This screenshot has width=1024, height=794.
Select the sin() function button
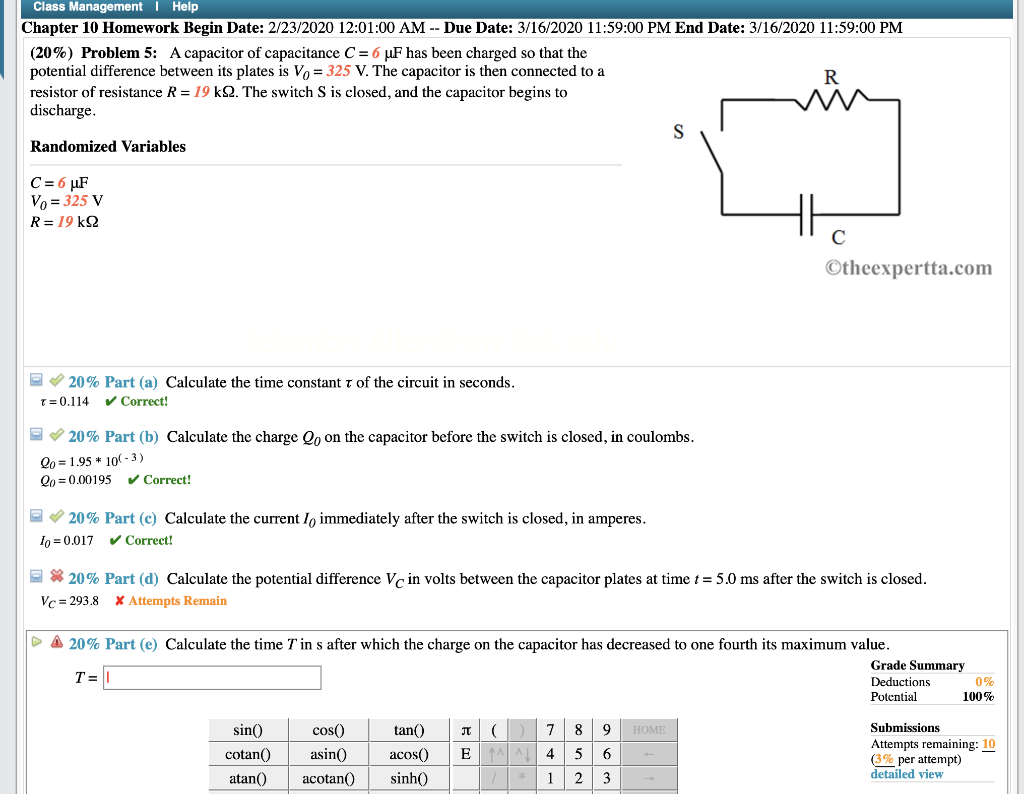click(247, 730)
